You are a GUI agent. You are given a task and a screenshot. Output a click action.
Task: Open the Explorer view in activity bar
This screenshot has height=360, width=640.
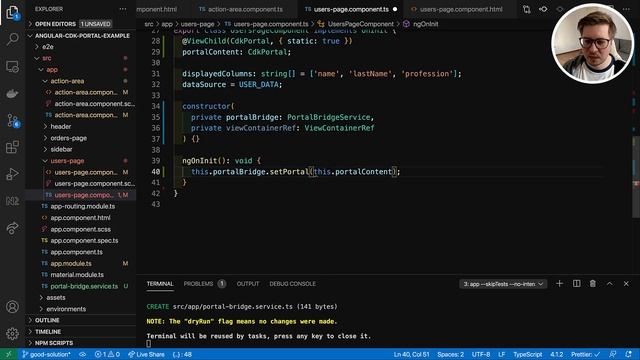(12, 12)
